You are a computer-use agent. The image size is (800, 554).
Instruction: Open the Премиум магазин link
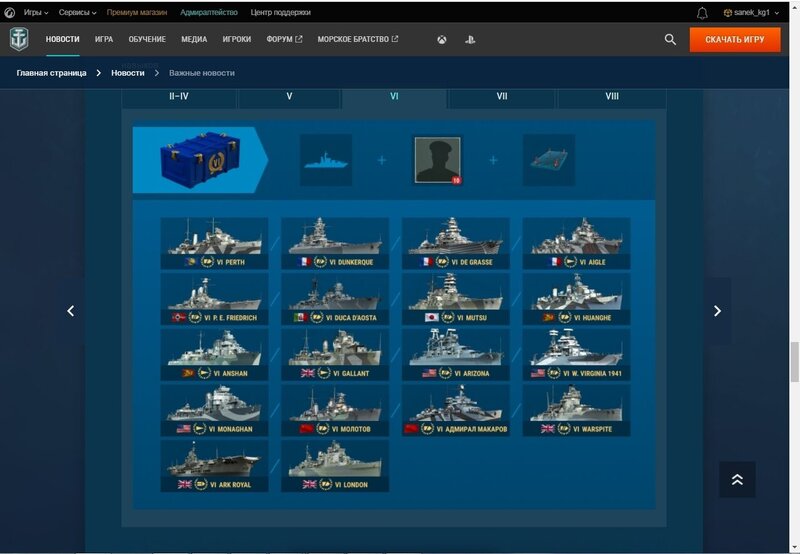coord(137,12)
